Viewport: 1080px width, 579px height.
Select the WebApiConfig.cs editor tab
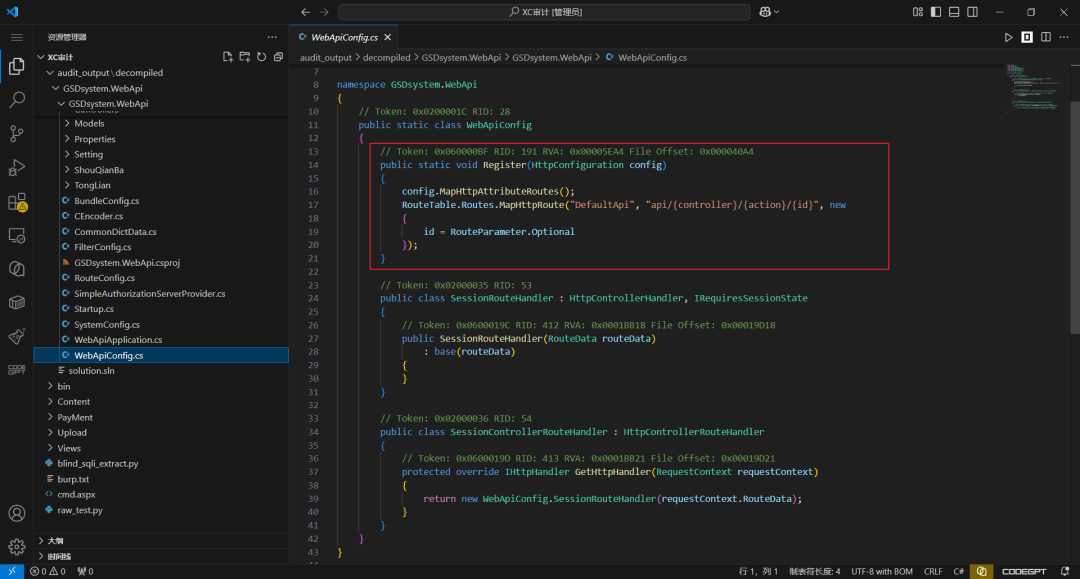coord(344,37)
